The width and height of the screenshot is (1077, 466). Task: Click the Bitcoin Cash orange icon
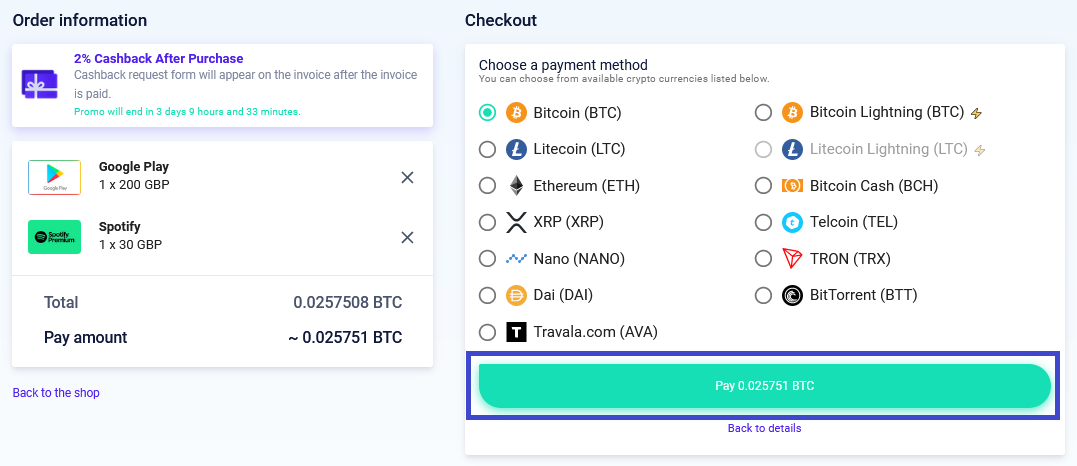point(792,186)
